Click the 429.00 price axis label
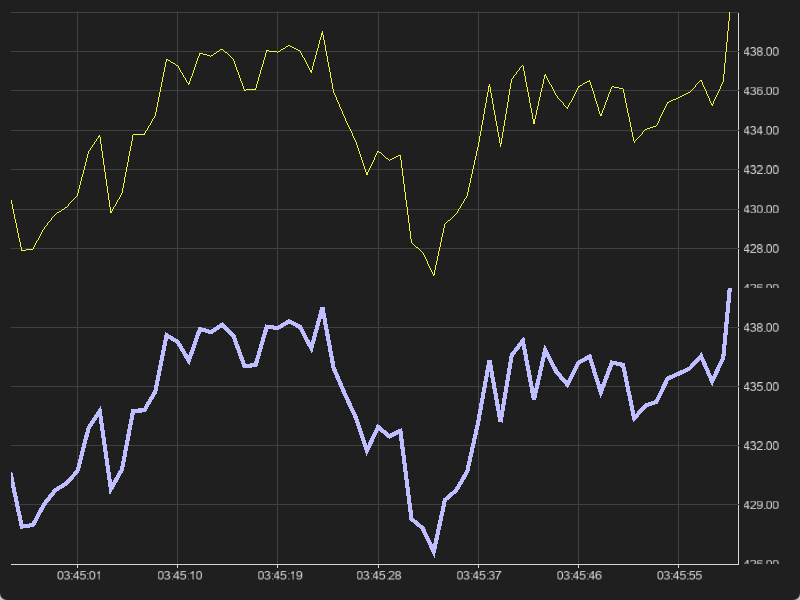The image size is (800, 600). (760, 505)
